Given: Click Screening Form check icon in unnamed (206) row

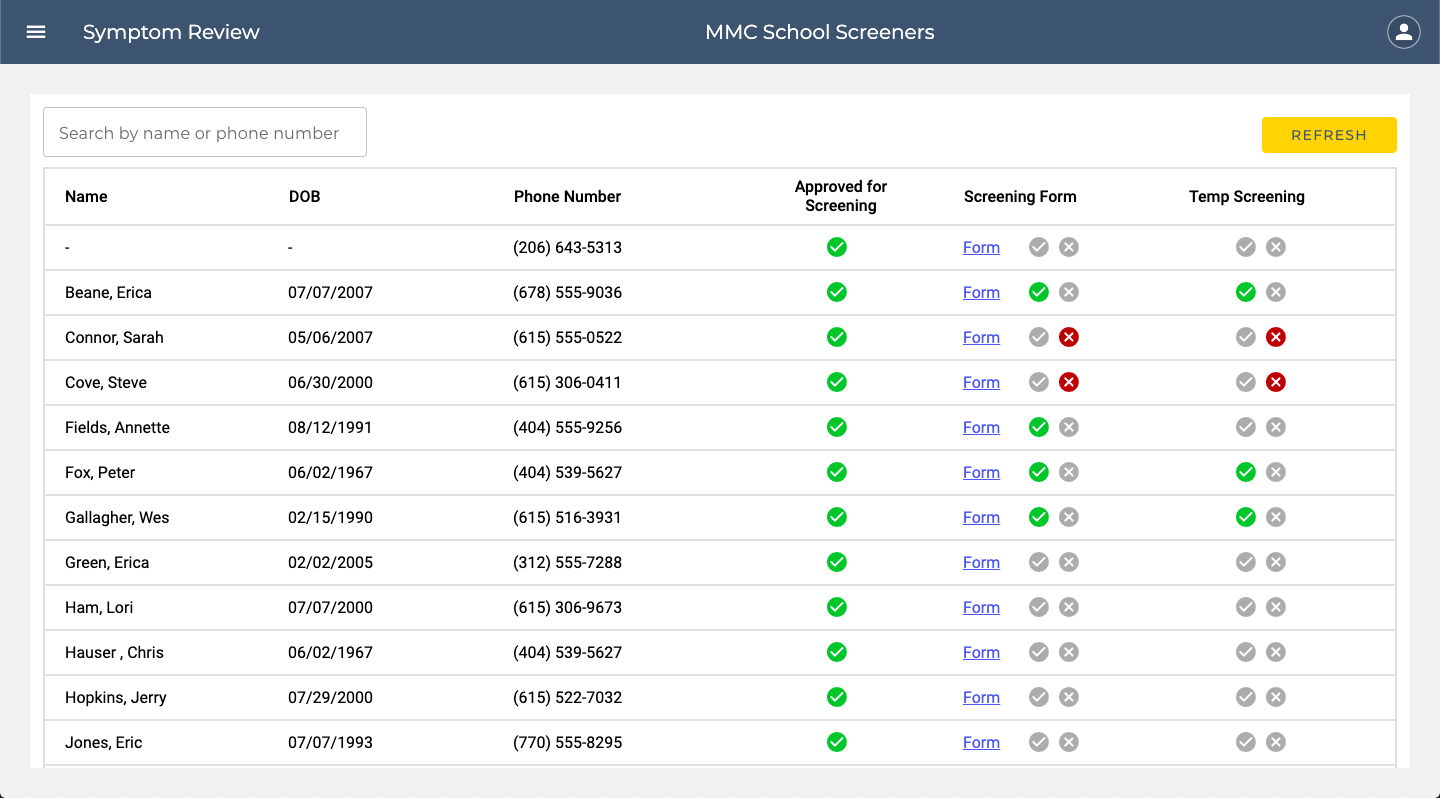Looking at the screenshot, I should (x=1039, y=247).
